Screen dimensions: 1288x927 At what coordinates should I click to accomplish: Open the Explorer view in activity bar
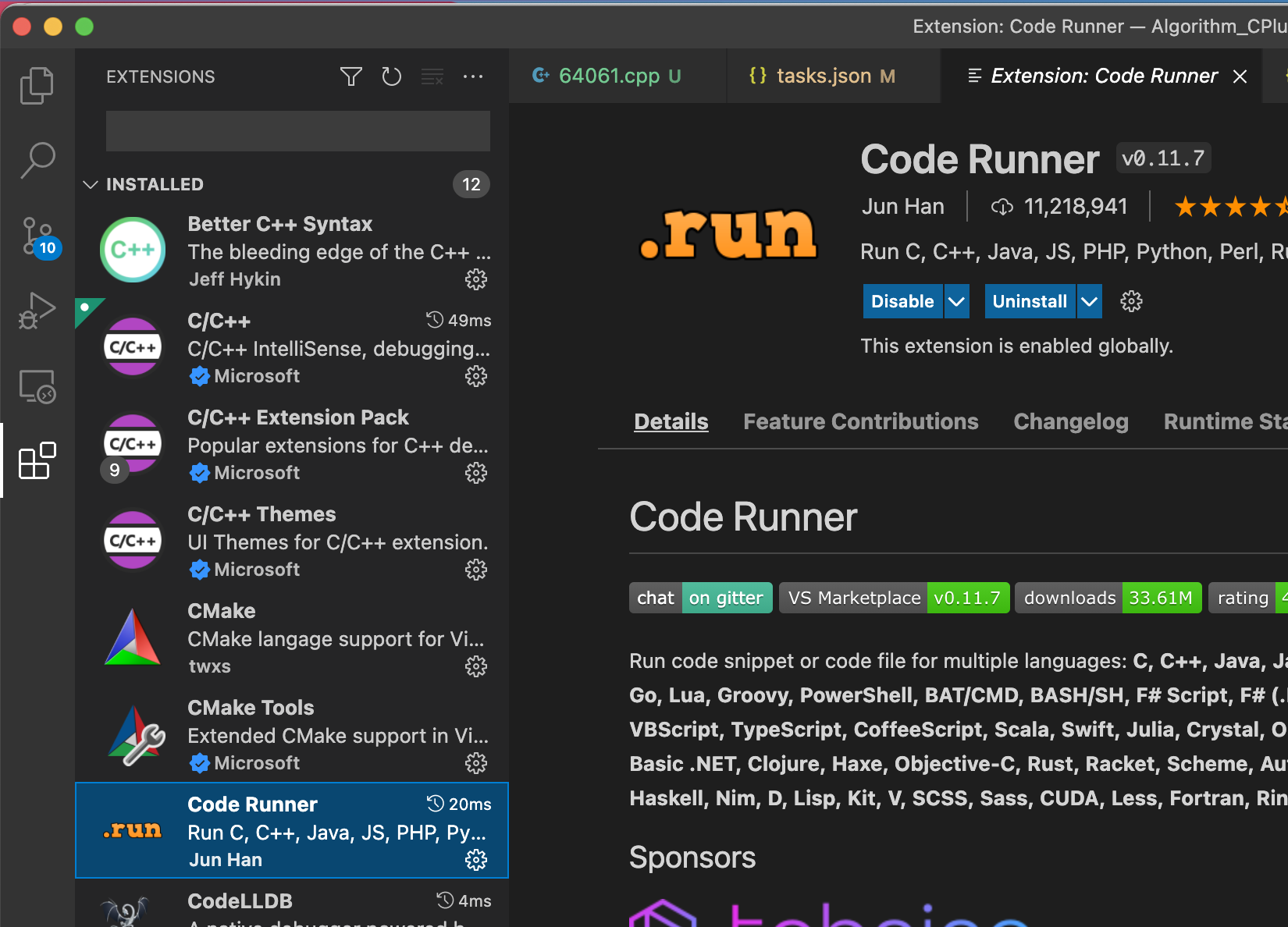click(37, 85)
